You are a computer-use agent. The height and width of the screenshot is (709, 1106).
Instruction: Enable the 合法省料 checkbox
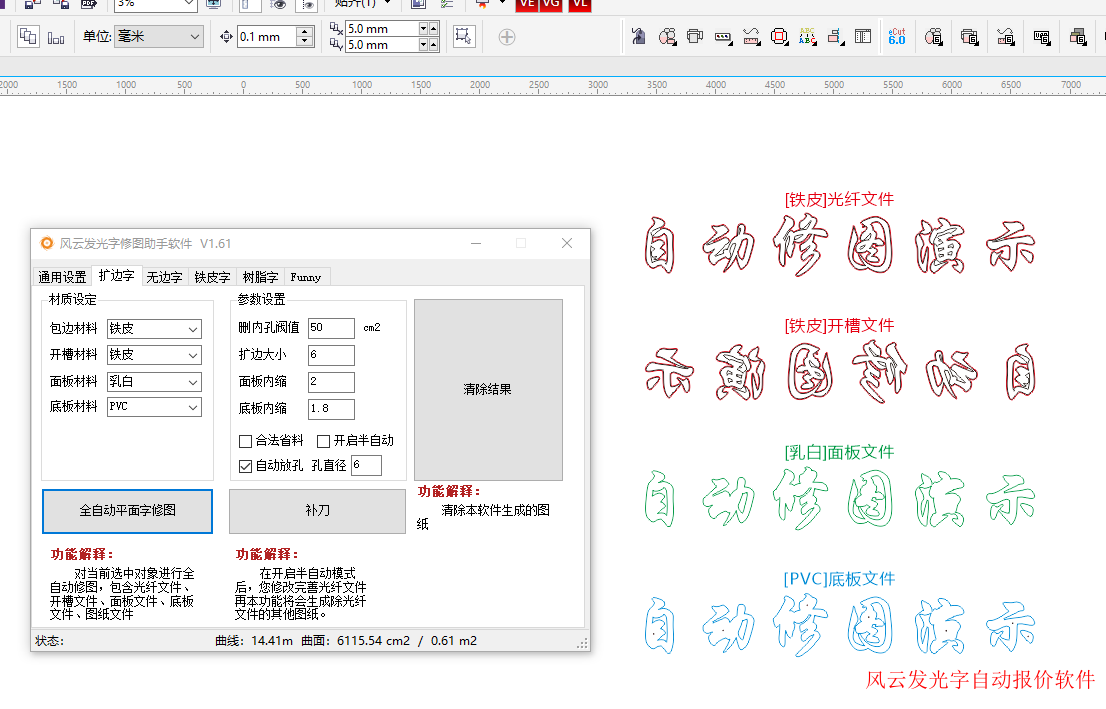click(x=246, y=441)
